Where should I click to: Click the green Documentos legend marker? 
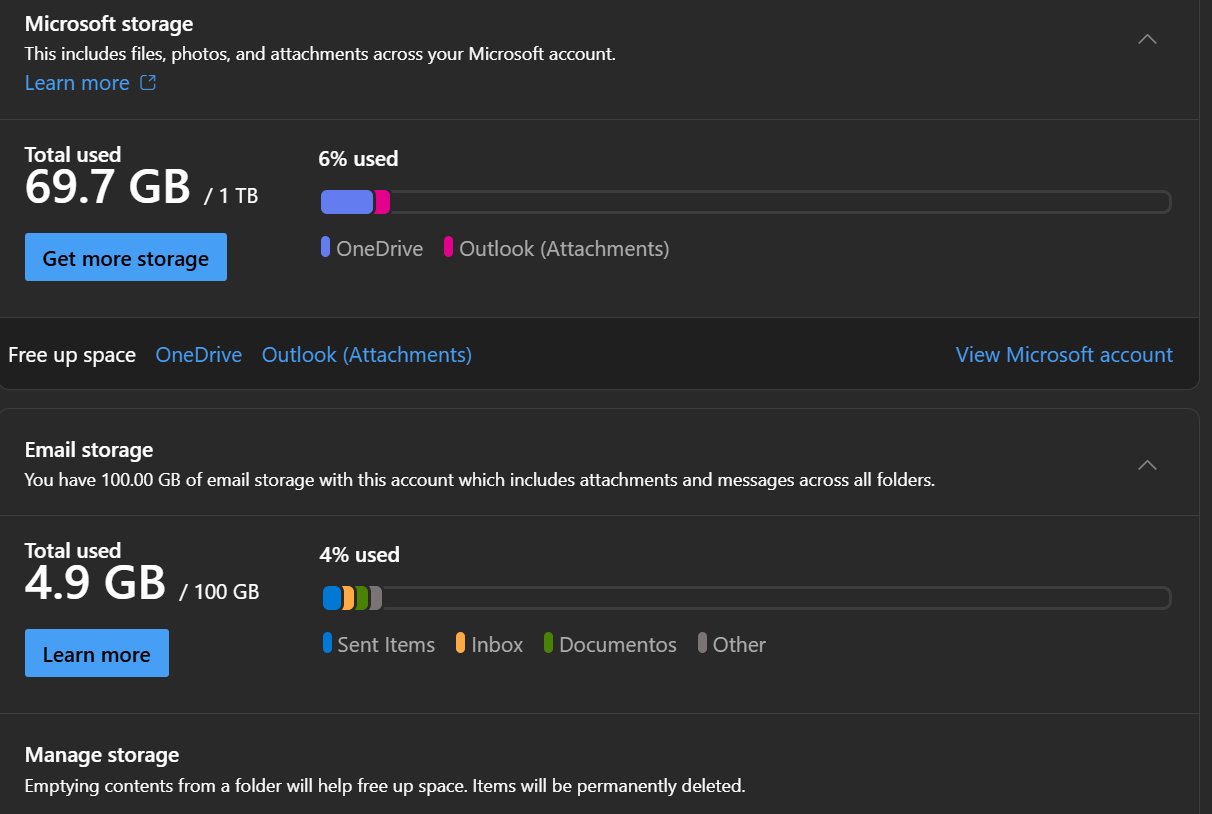pos(549,643)
